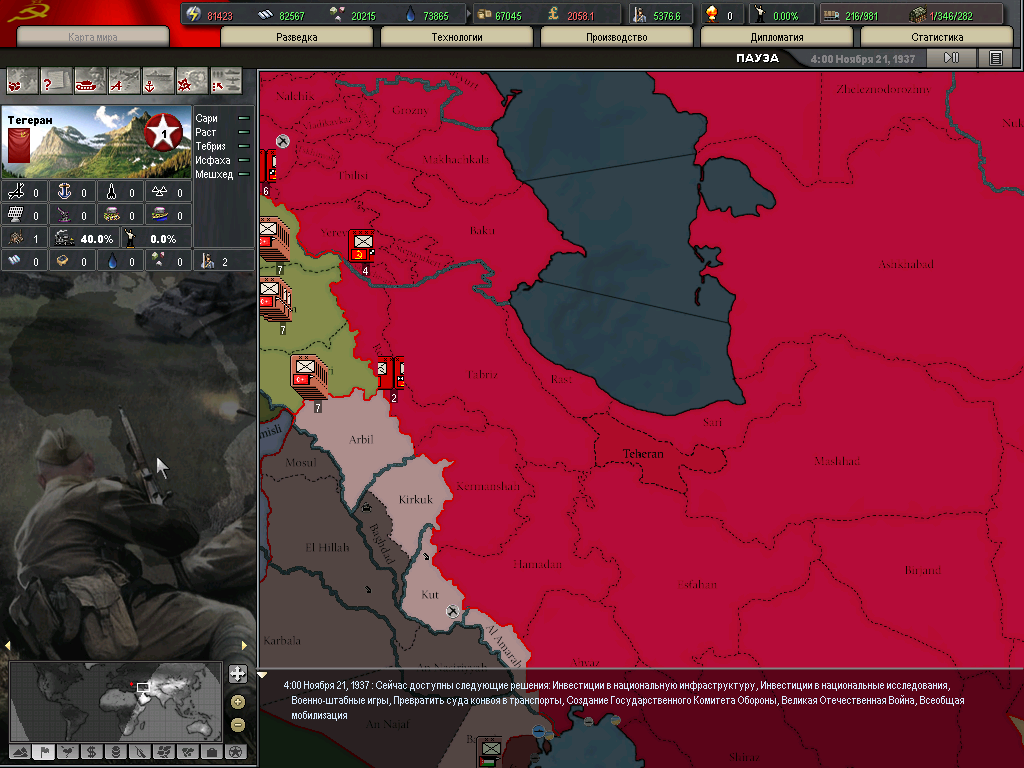The width and height of the screenshot is (1024, 768).
Task: Click the factory industry icon in stats
Action: click(x=16, y=238)
